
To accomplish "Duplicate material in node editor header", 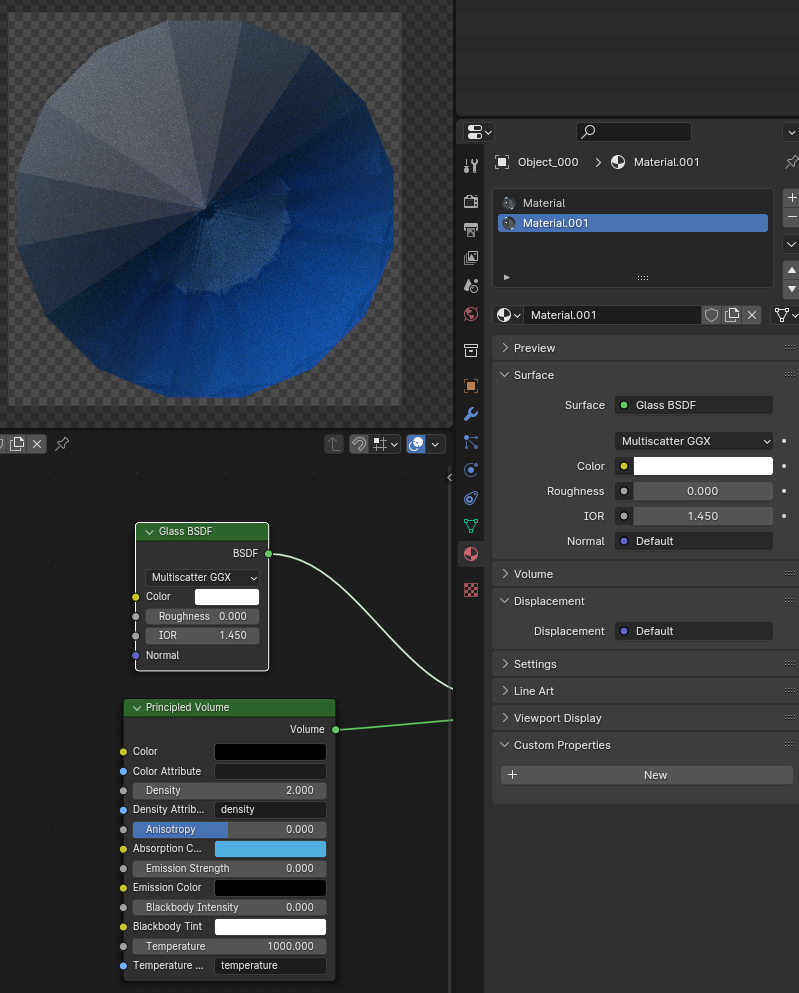I will pyautogui.click(x=17, y=444).
